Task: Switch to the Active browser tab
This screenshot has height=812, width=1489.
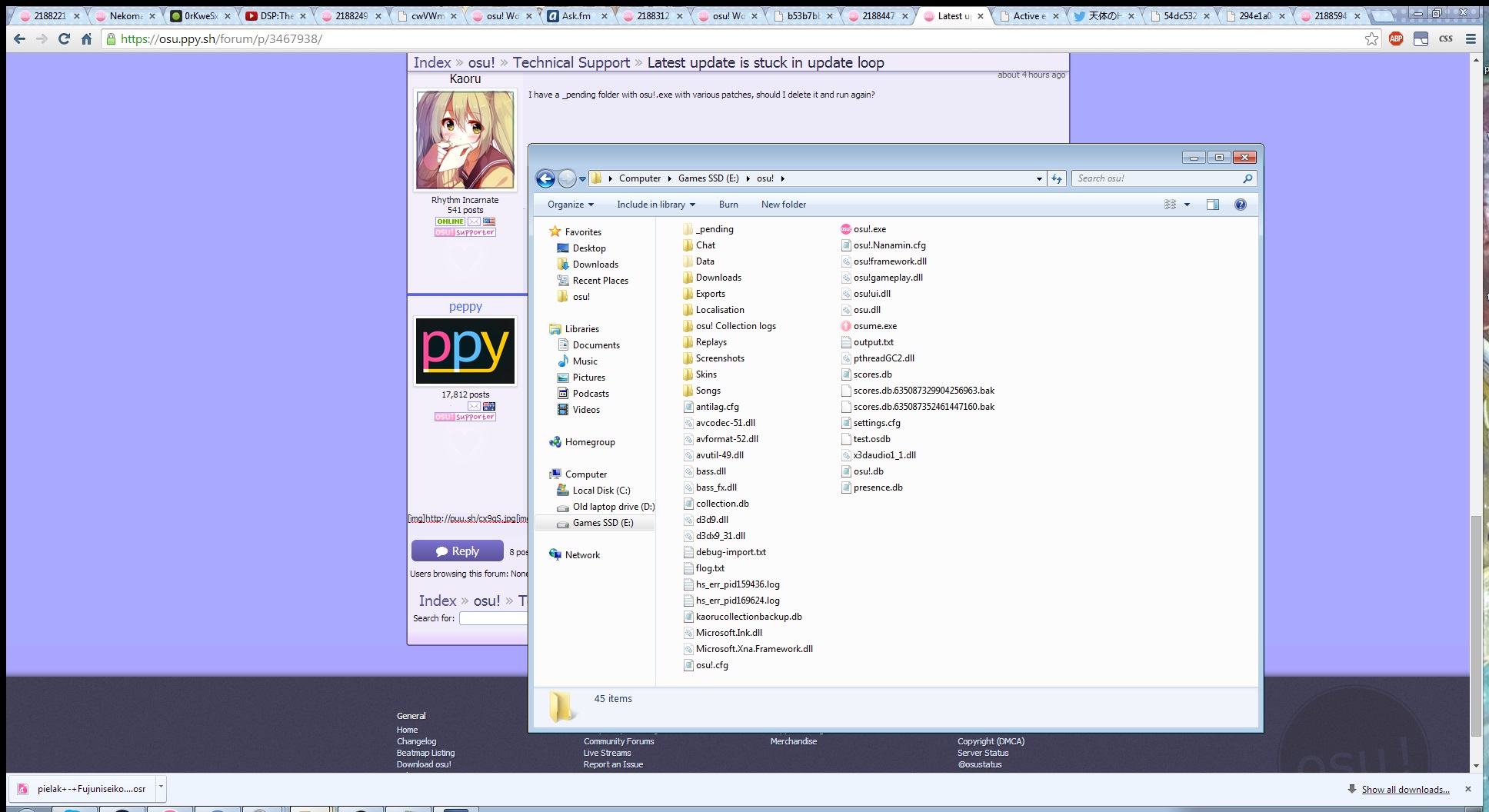Action: pyautogui.click(x=1029, y=15)
